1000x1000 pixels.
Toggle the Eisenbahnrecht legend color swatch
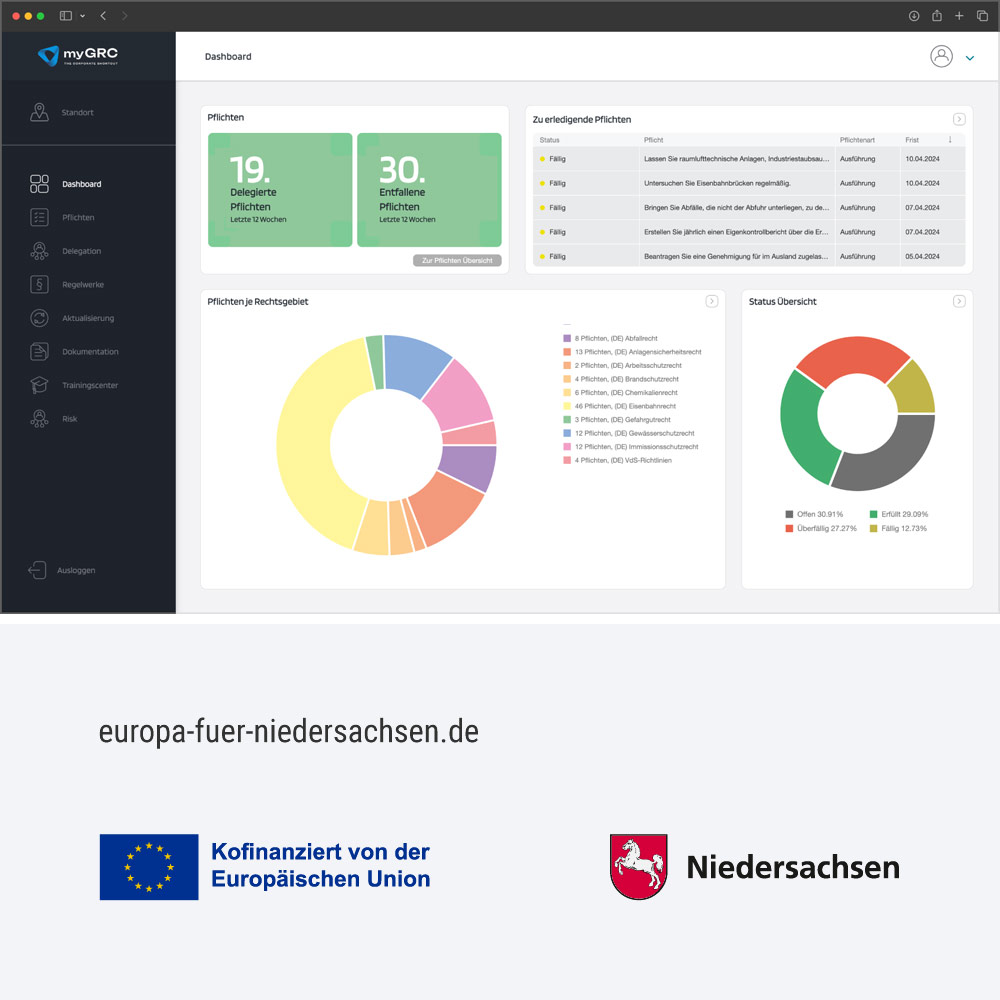click(x=566, y=407)
